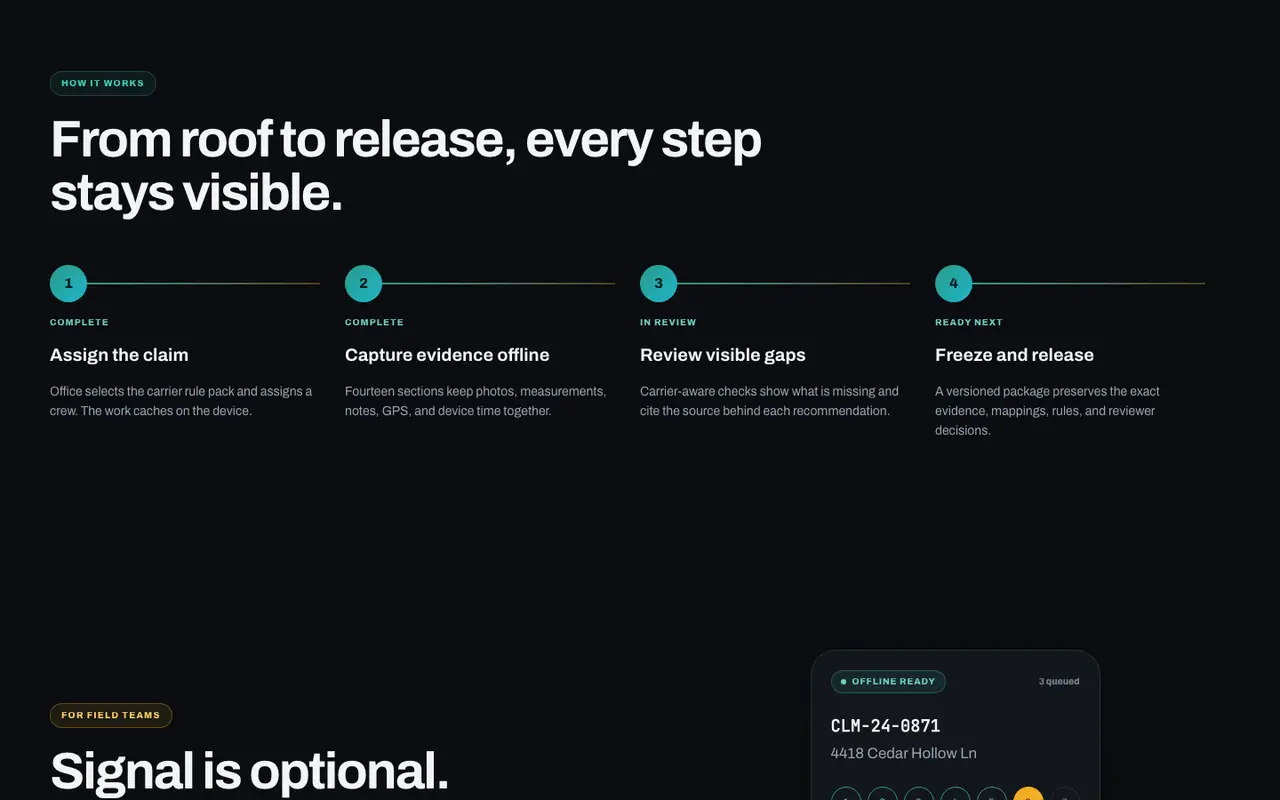Click the OFFLINE READY status pill
Screen dimensions: 1280x800
pyautogui.click(x=888, y=682)
